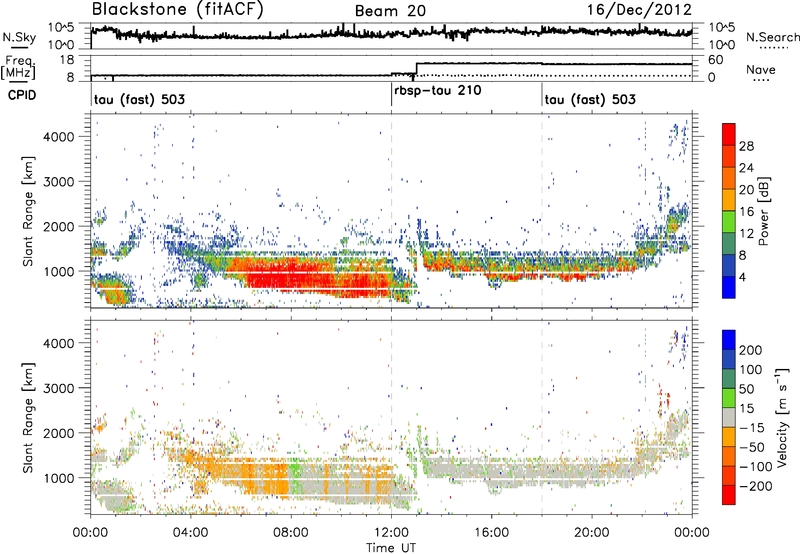Click the 12:00 time axis tick label

pos(391,533)
